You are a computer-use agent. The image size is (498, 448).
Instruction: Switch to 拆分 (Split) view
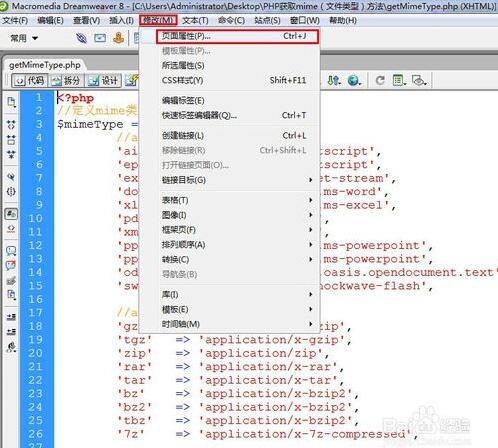(x=67, y=80)
